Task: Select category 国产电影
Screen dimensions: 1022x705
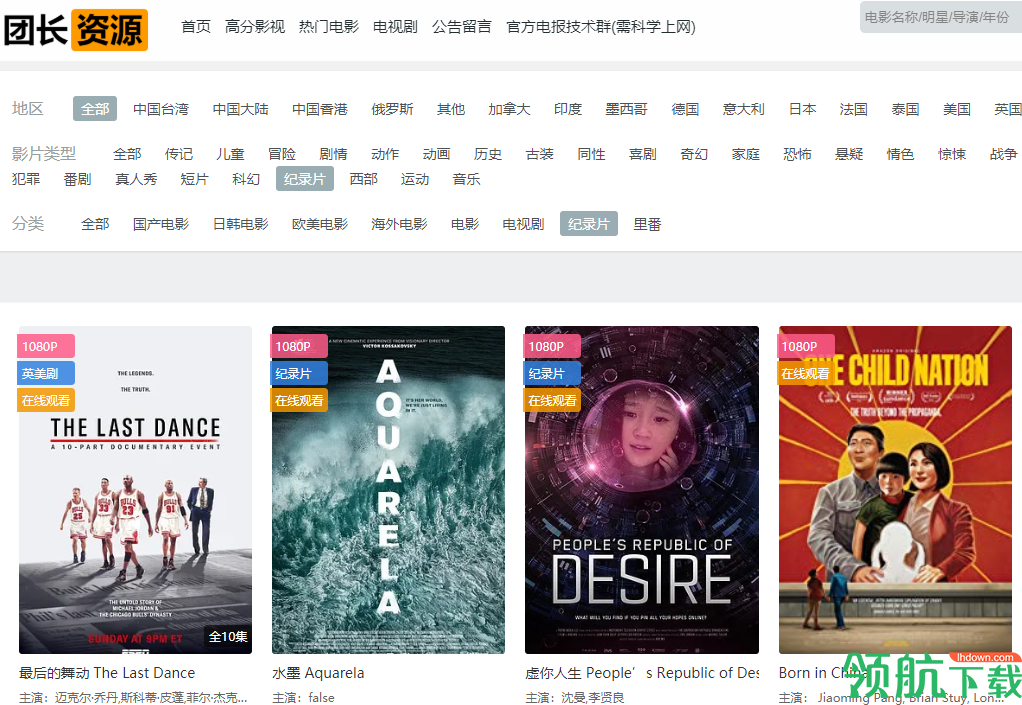Action: [x=161, y=224]
